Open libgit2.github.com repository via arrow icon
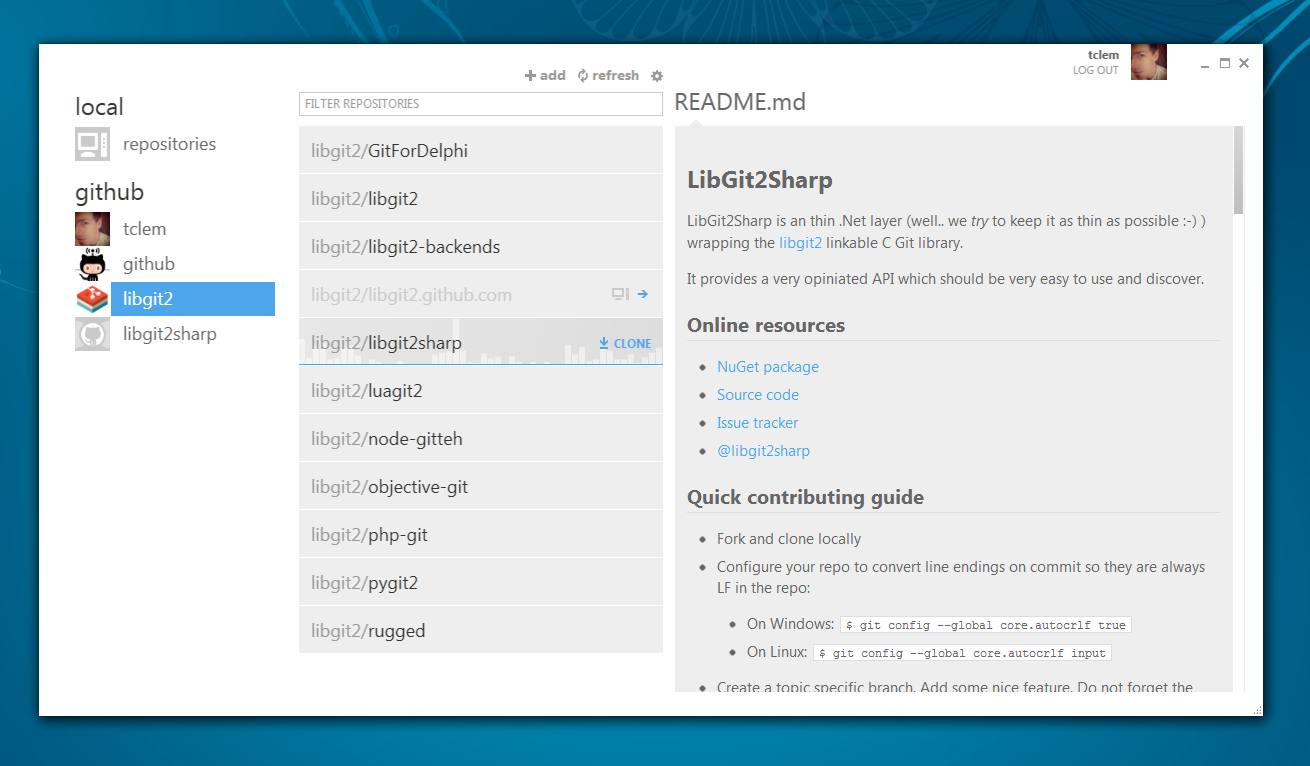Viewport: 1310px width, 766px height. pos(643,294)
